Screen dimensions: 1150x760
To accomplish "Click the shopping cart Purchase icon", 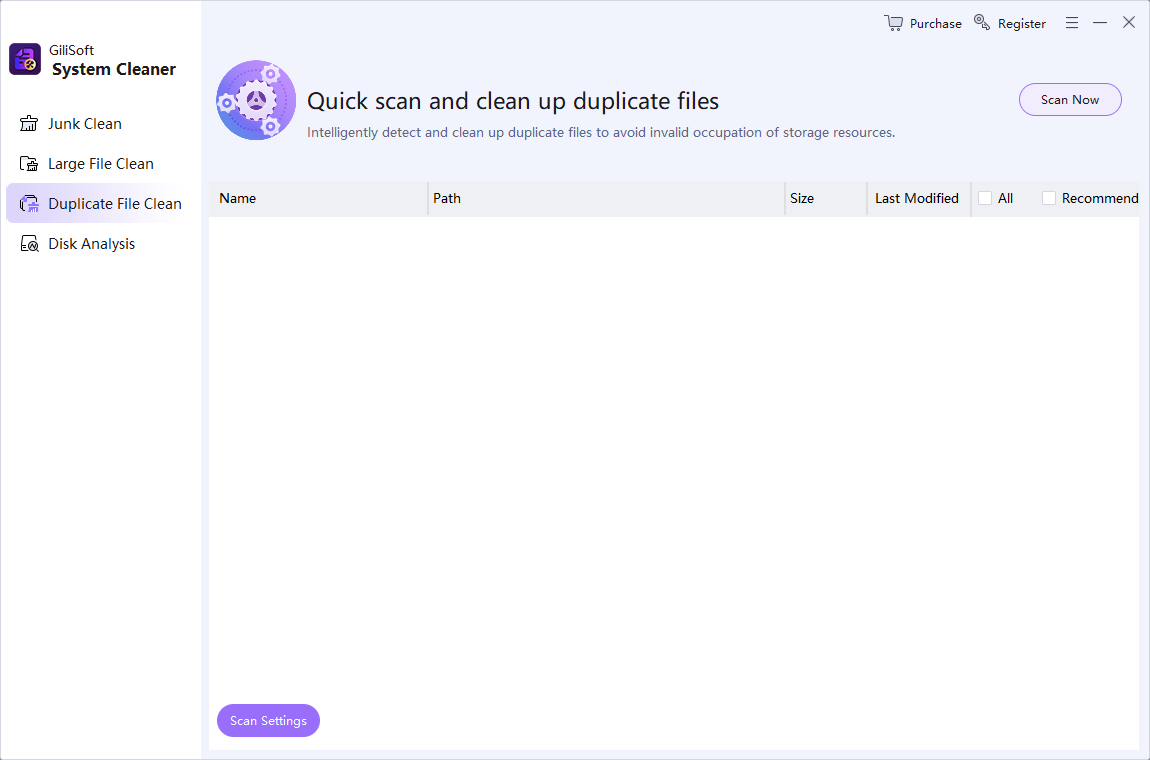I will (893, 23).
